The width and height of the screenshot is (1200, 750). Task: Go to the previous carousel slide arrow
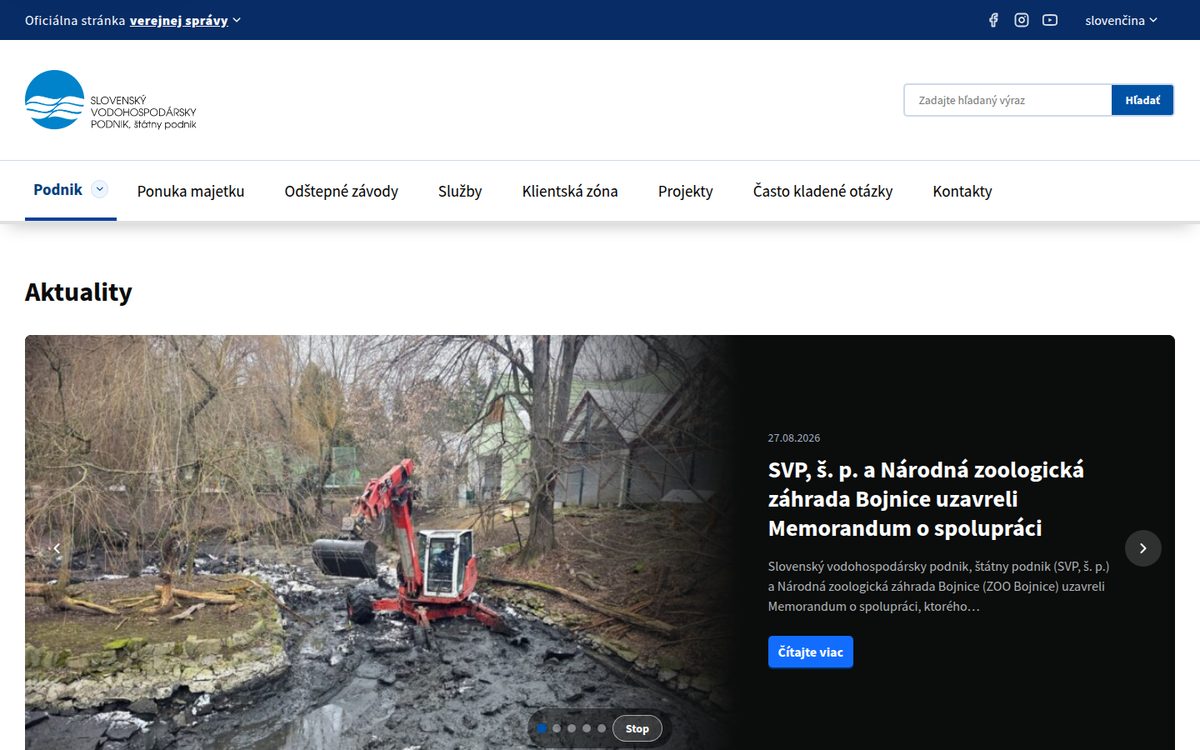point(57,548)
